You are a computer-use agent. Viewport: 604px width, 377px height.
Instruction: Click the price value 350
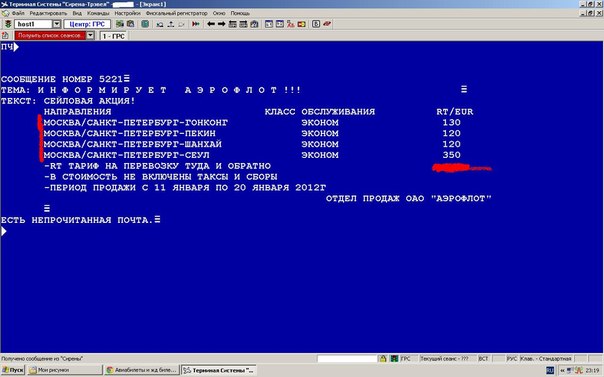[451, 155]
